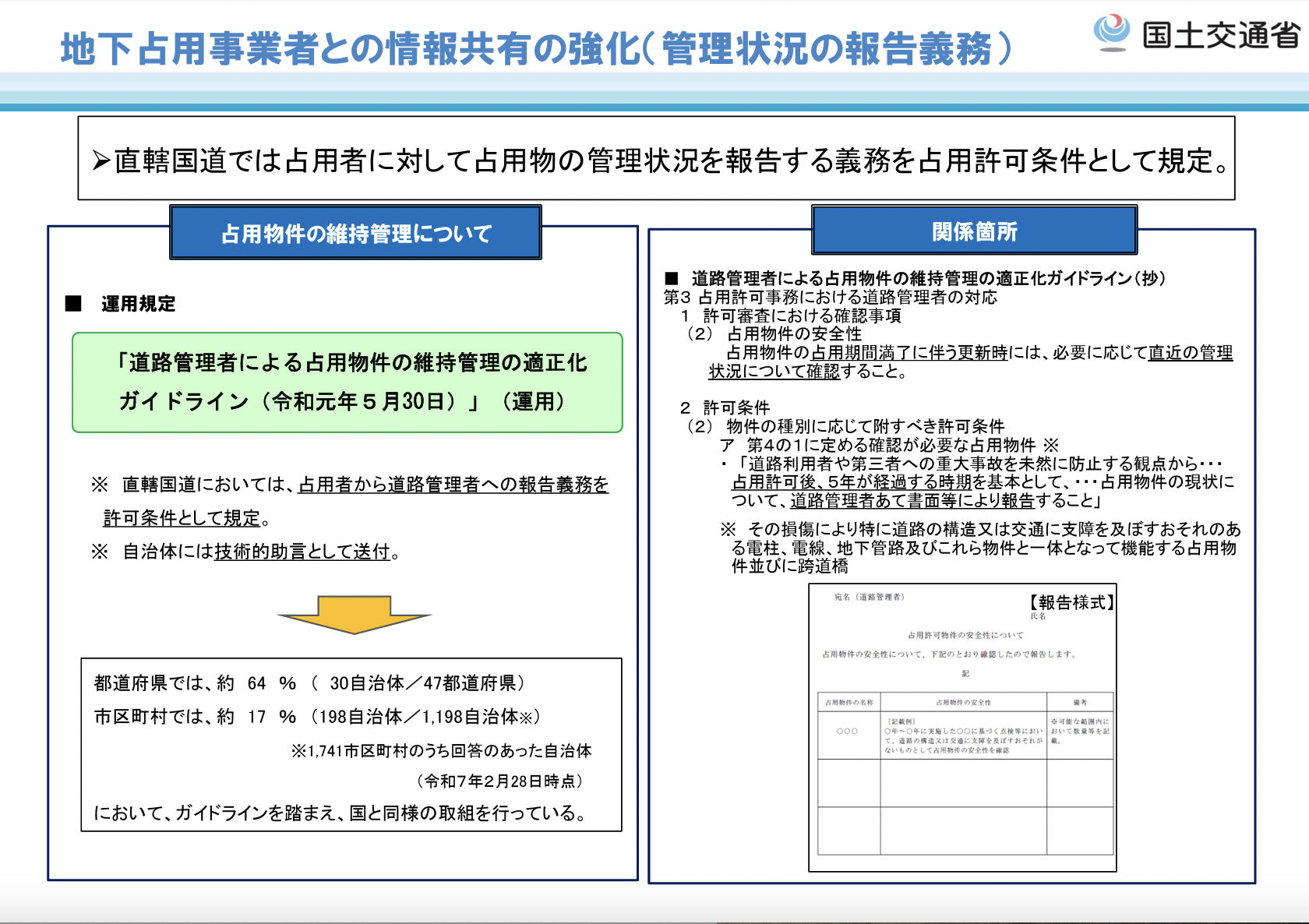Image resolution: width=1309 pixels, height=924 pixels.
Task: Click the blue header 関係箇所
Action: point(975,231)
